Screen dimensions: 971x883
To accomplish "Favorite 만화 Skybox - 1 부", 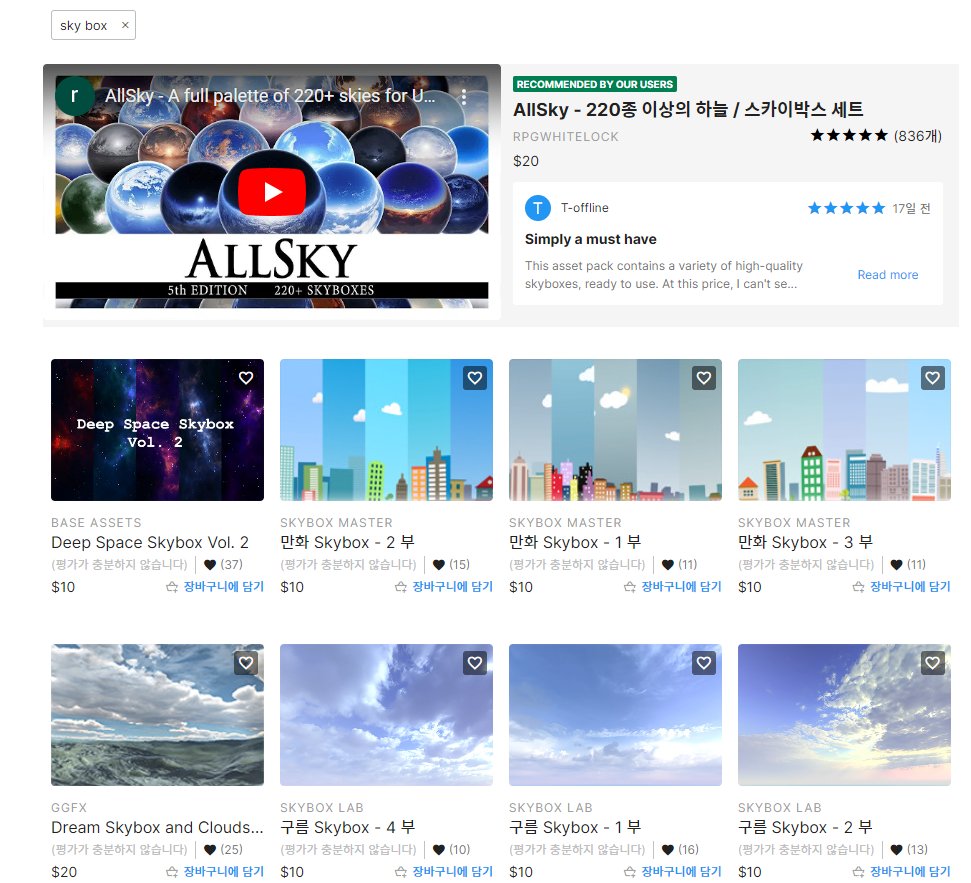I will click(x=703, y=378).
